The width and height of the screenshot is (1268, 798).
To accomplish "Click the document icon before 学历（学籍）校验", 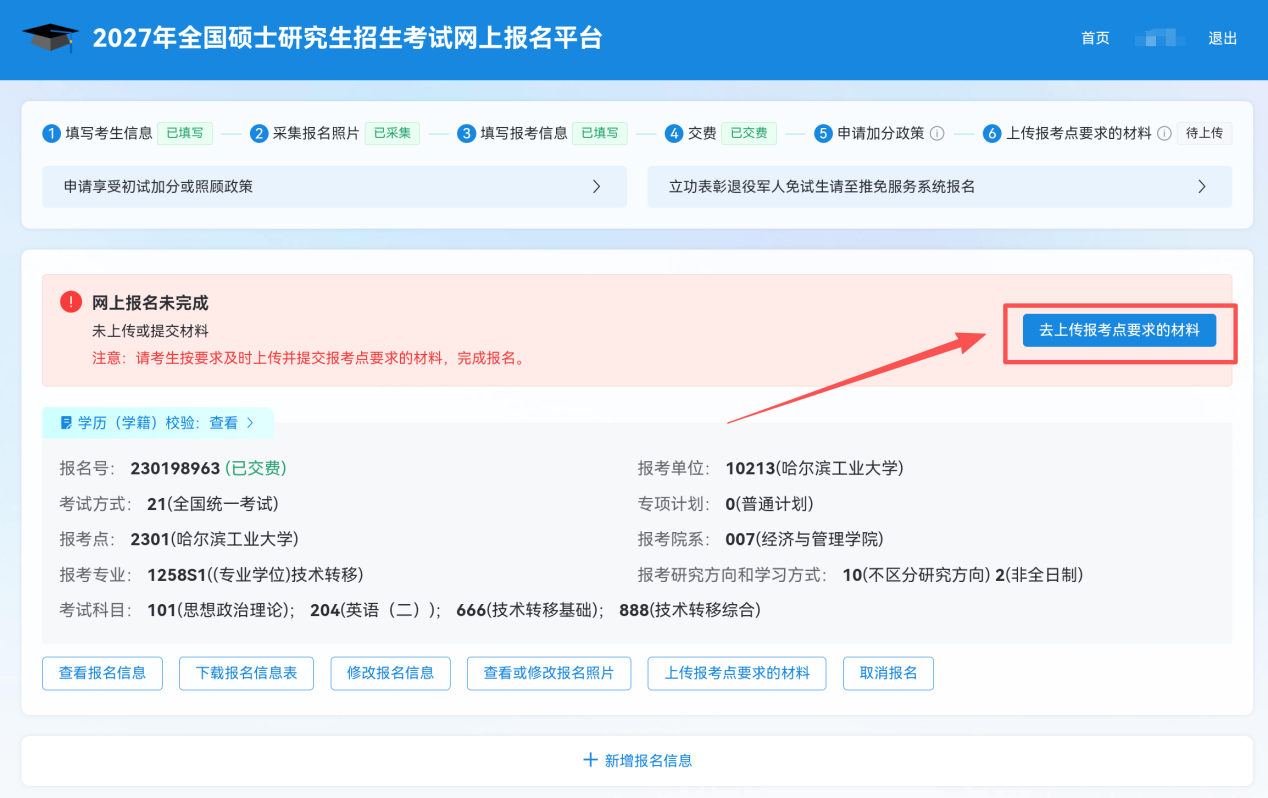I will (66, 423).
